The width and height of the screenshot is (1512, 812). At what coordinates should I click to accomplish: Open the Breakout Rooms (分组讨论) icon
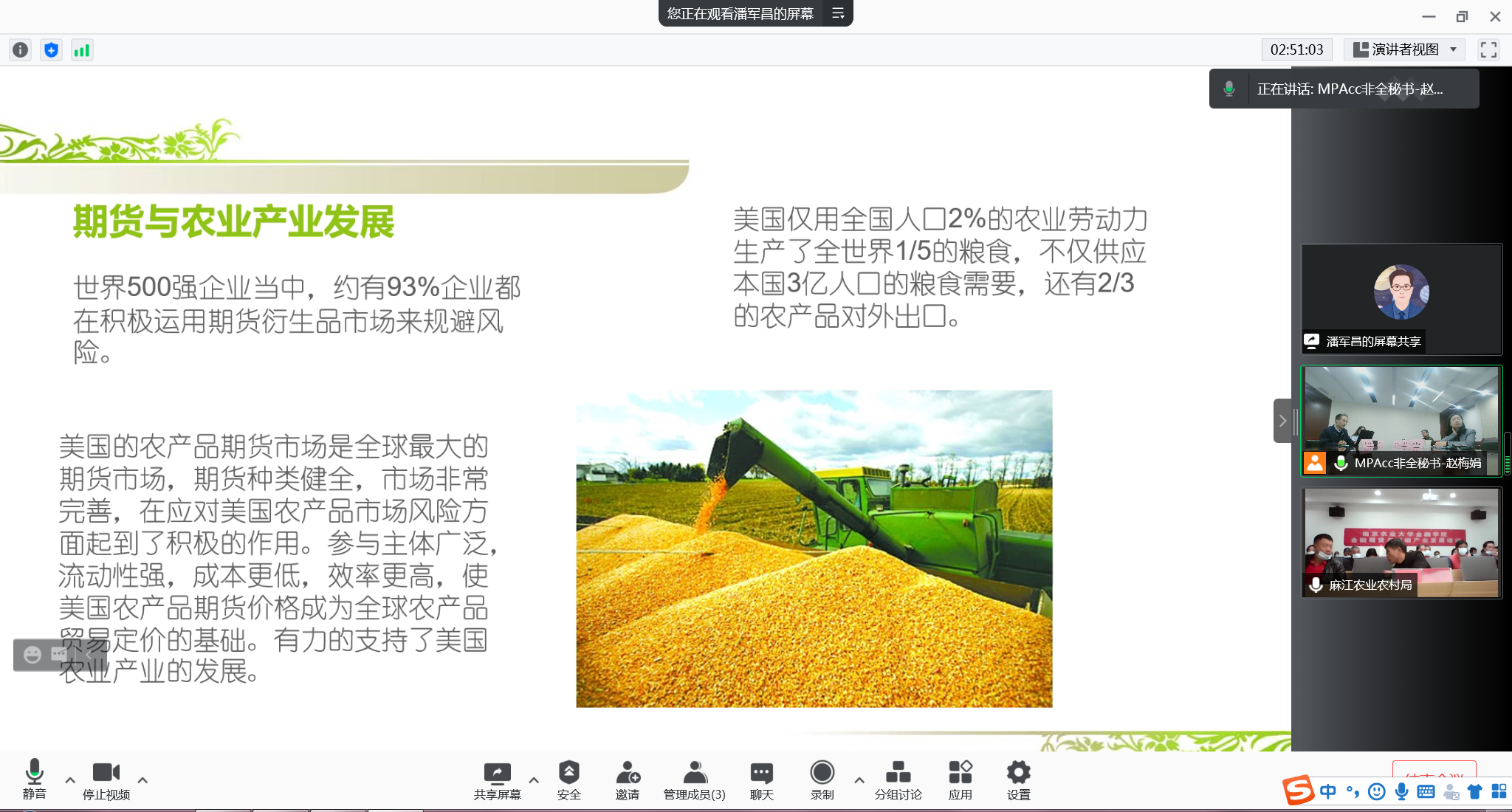898,780
